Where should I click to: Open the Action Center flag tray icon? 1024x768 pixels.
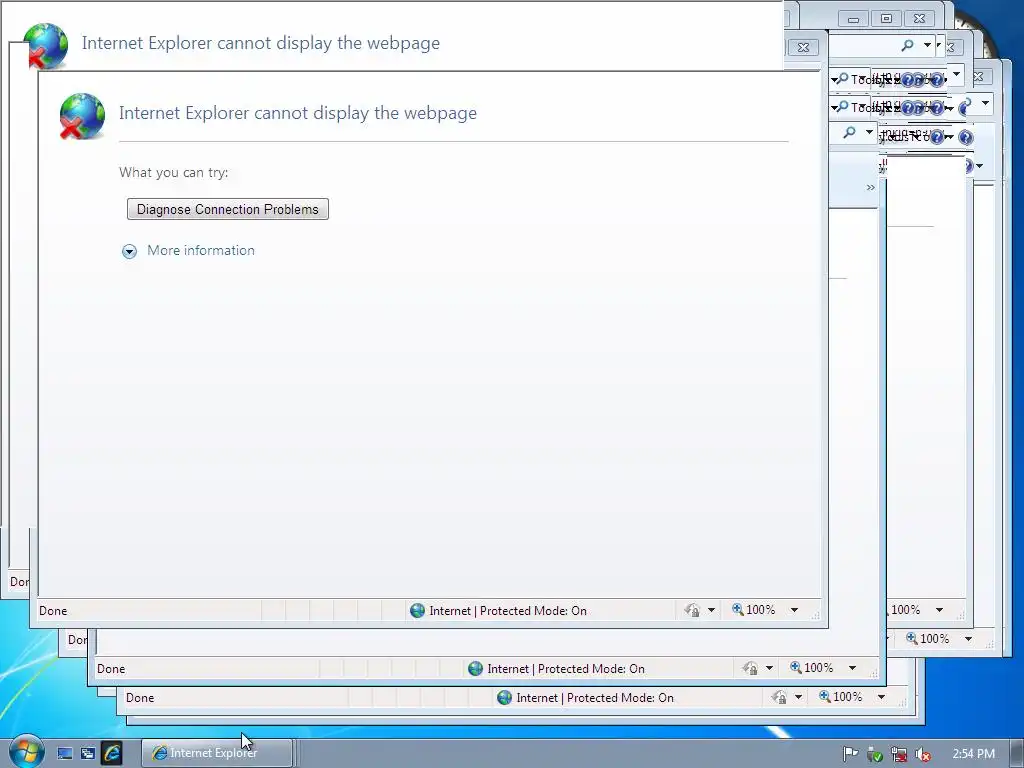coord(850,754)
